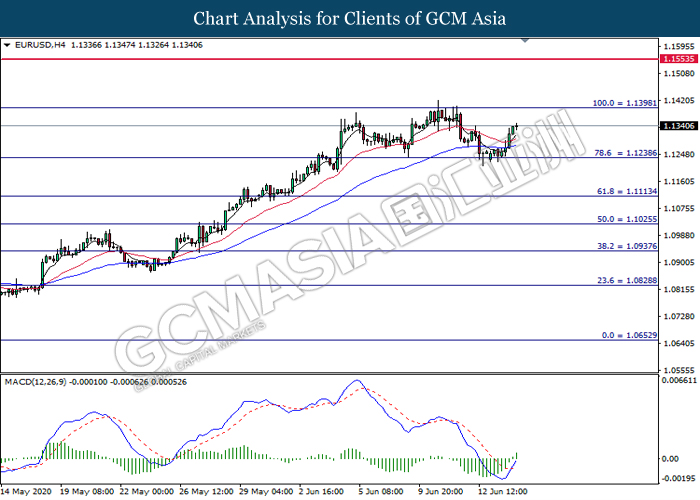Click the red 1.15535 price level tag

(x=679, y=59)
